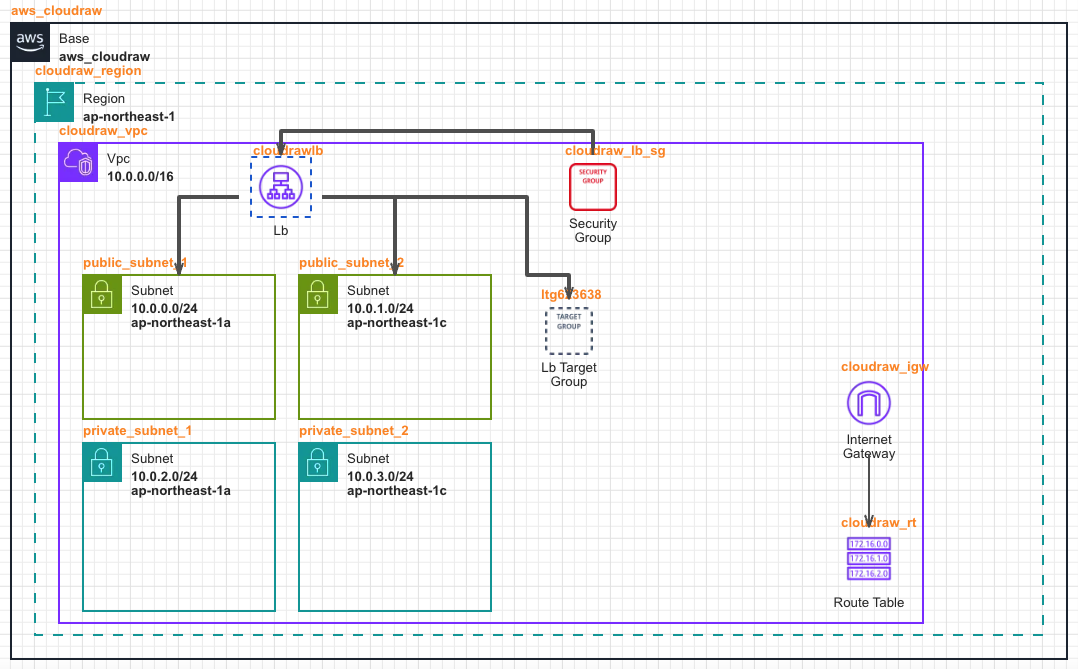Click the public_subnet_1 lock icon

[102, 294]
